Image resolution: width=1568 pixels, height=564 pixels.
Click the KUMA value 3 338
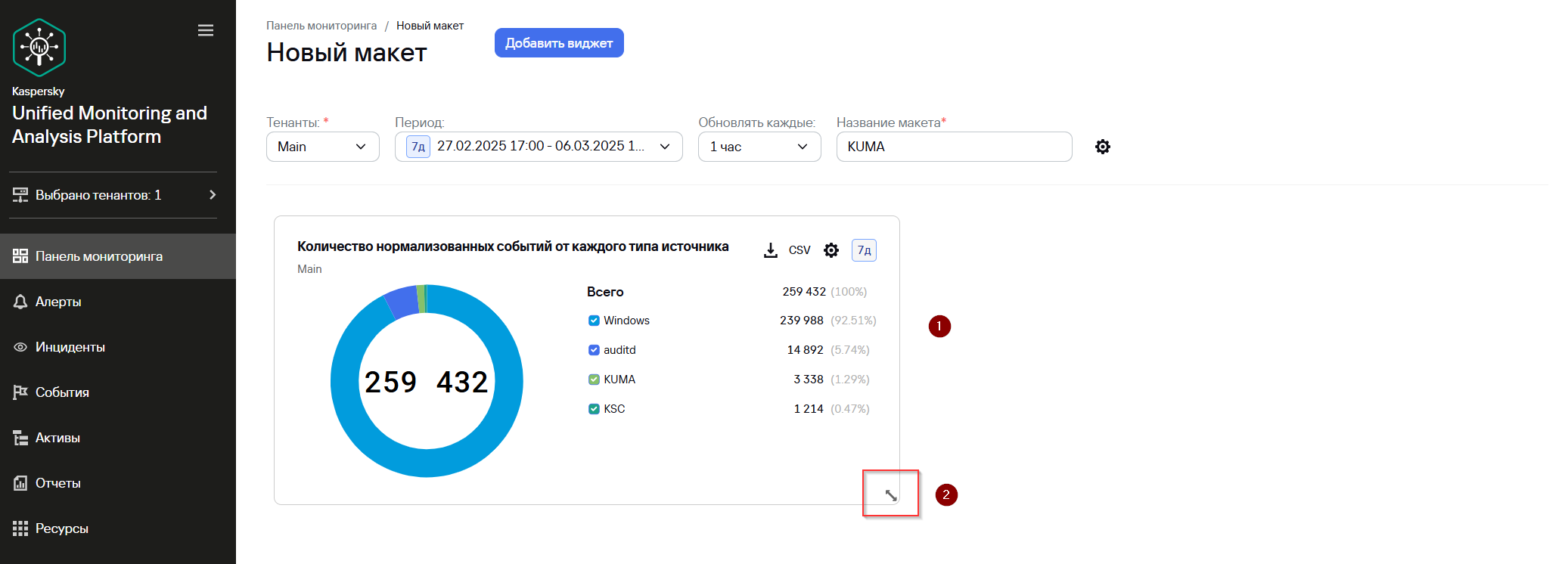point(809,380)
